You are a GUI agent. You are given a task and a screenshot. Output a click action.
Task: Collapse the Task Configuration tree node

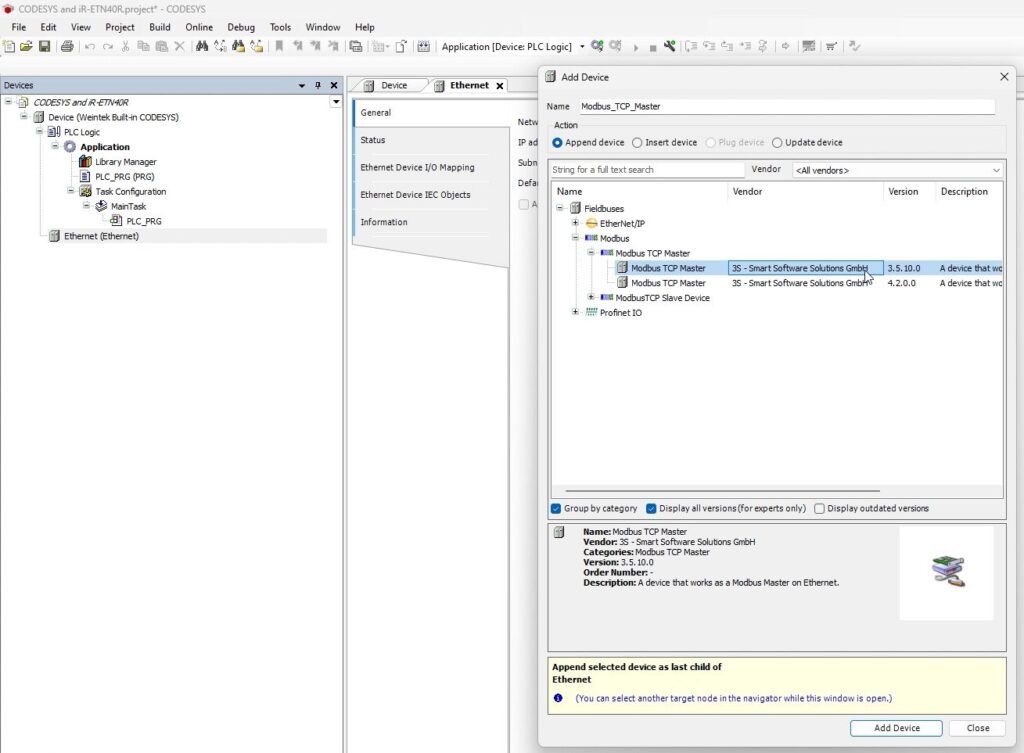71,191
